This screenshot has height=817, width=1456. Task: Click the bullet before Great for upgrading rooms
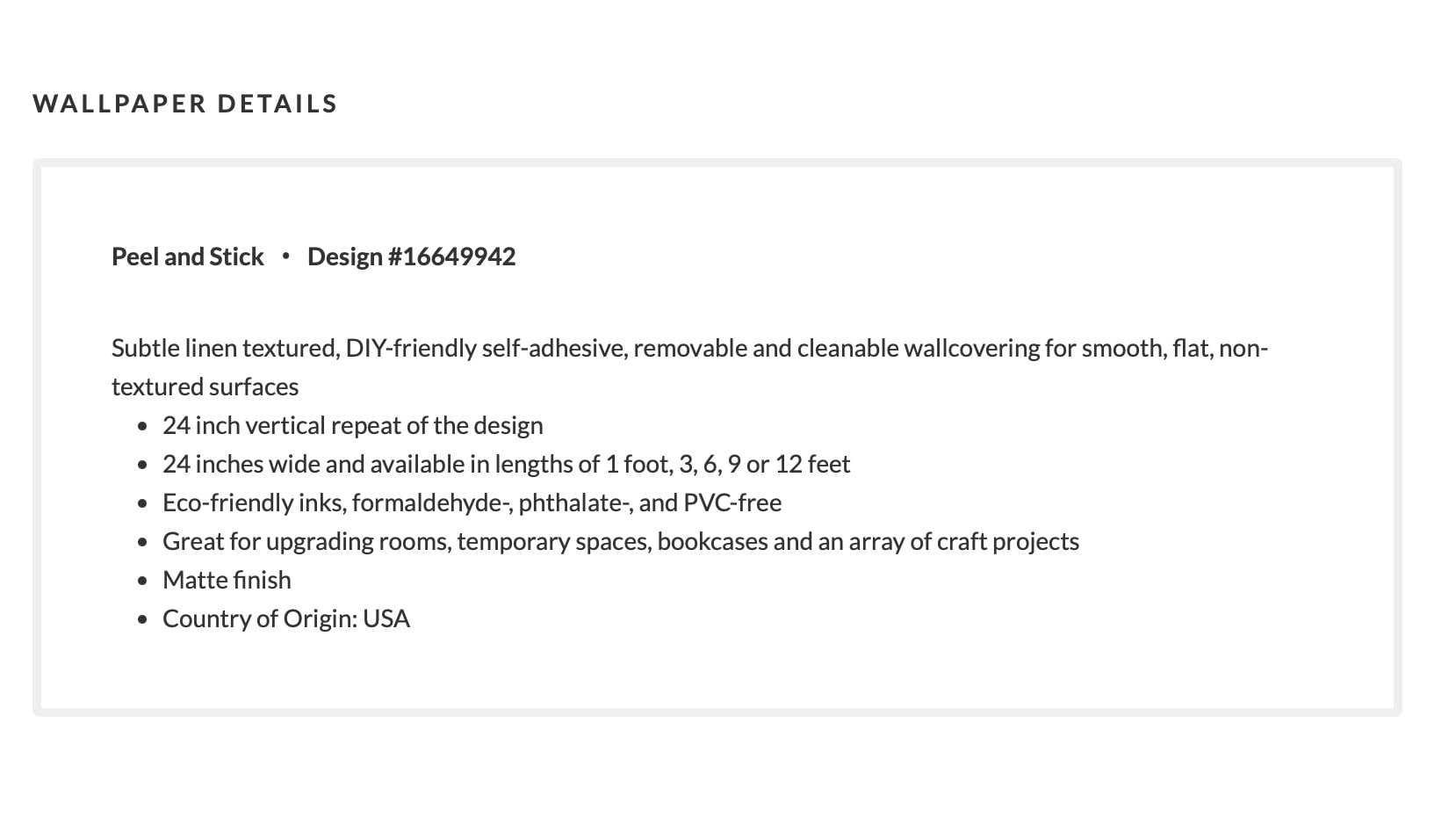[143, 543]
